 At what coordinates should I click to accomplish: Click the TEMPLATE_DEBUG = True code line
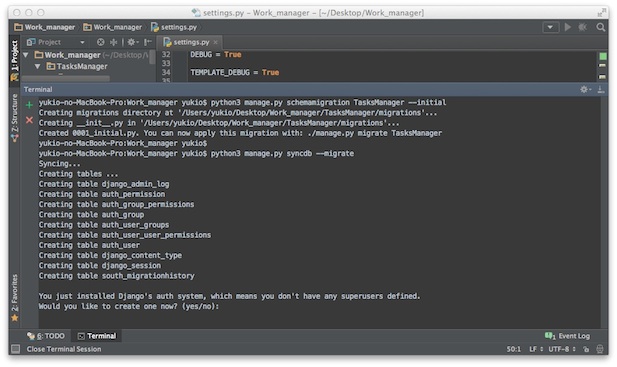pos(235,72)
